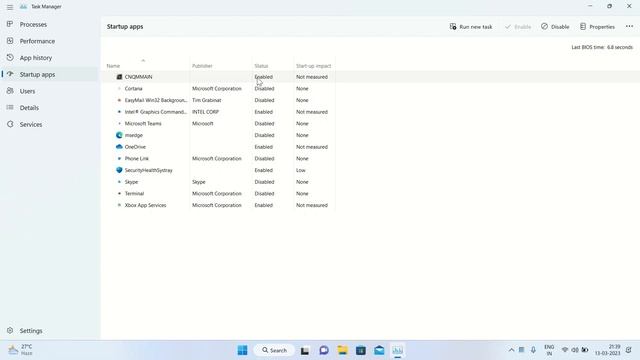Open the hamburger navigation menu
Screen dimensions: 640x360
10,7
